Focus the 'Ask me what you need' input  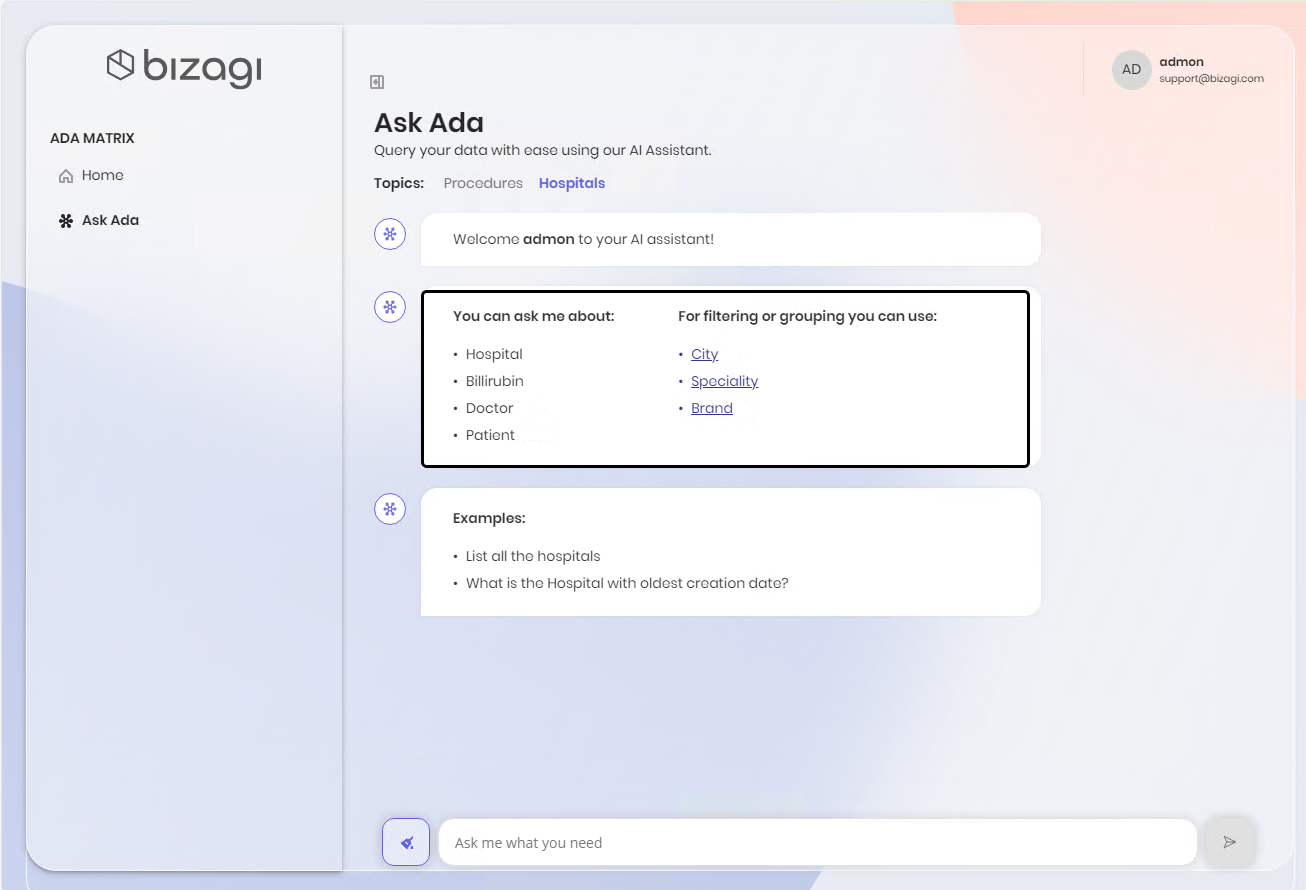click(x=817, y=843)
